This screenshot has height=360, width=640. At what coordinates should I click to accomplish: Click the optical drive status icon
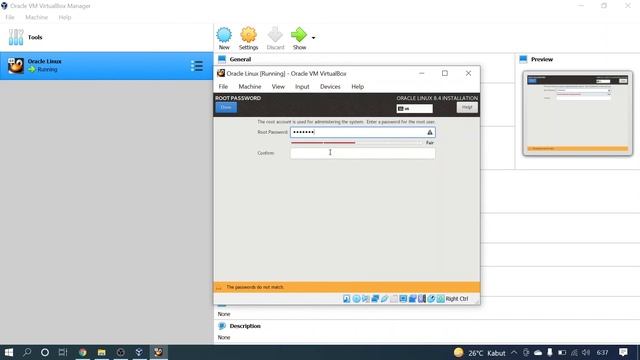[x=356, y=299]
